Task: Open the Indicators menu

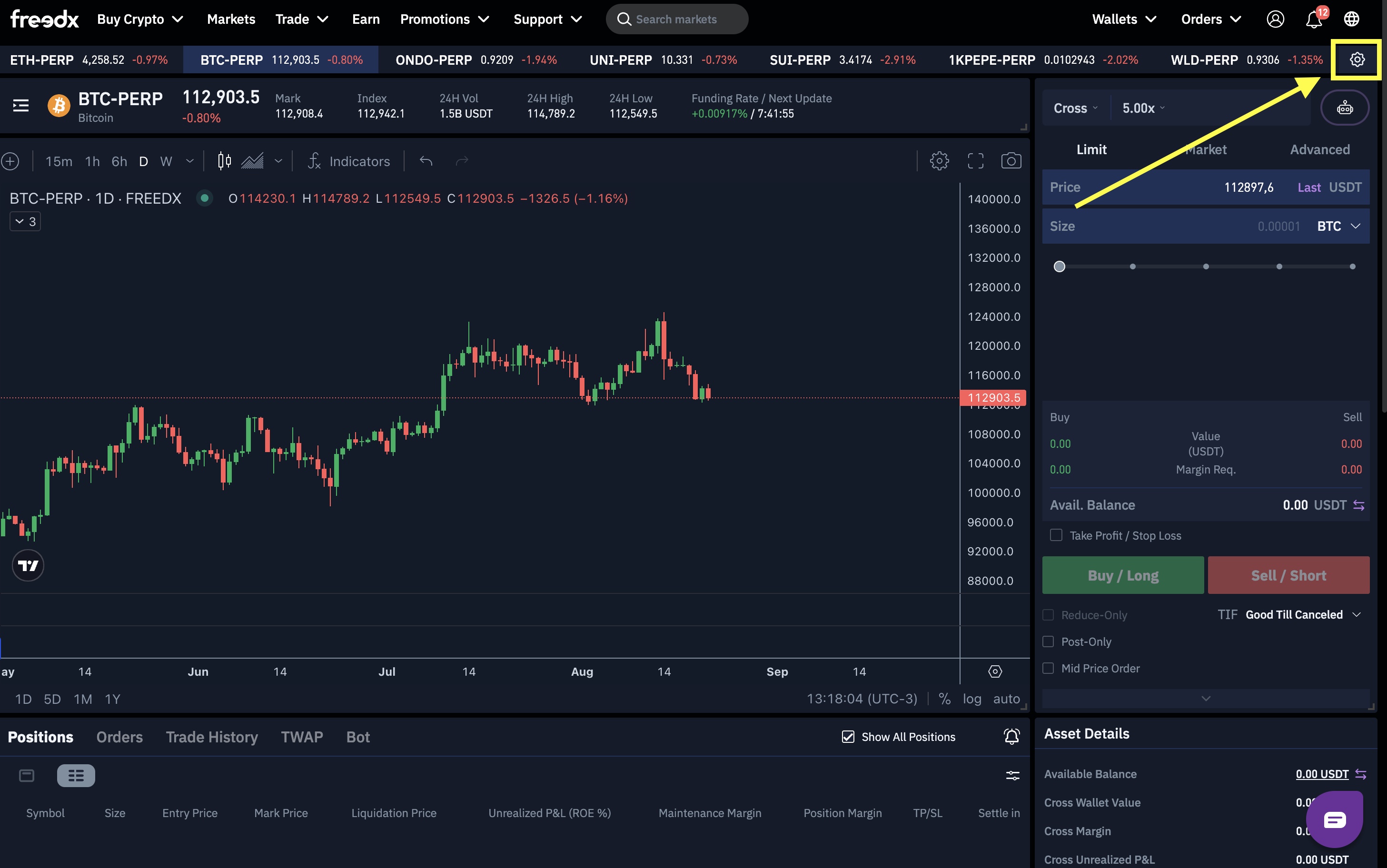Action: click(349, 161)
